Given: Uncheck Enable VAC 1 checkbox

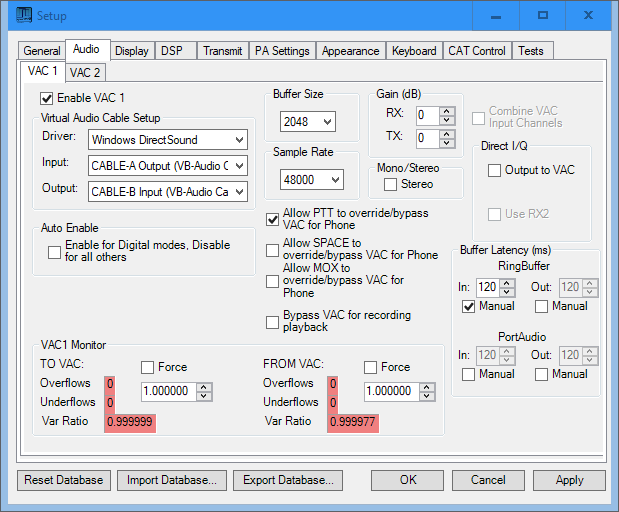Looking at the screenshot, I should pyautogui.click(x=47, y=98).
